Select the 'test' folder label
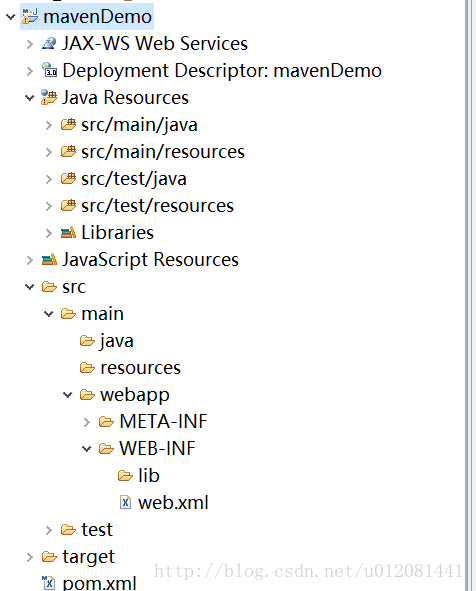 pyautogui.click(x=97, y=530)
